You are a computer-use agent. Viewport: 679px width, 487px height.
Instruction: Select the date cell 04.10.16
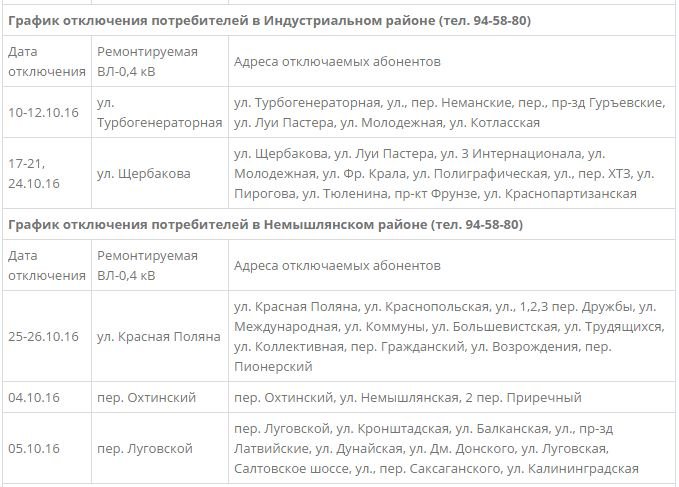(x=34, y=397)
